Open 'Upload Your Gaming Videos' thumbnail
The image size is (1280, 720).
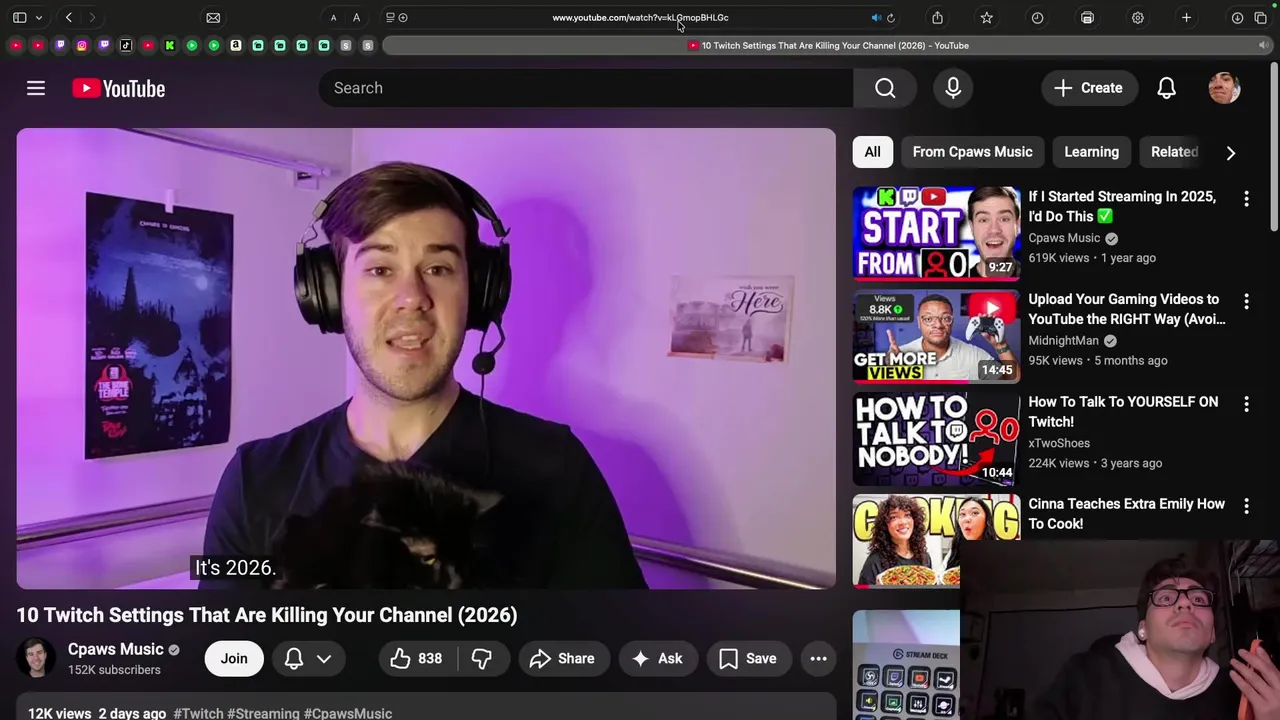(936, 335)
